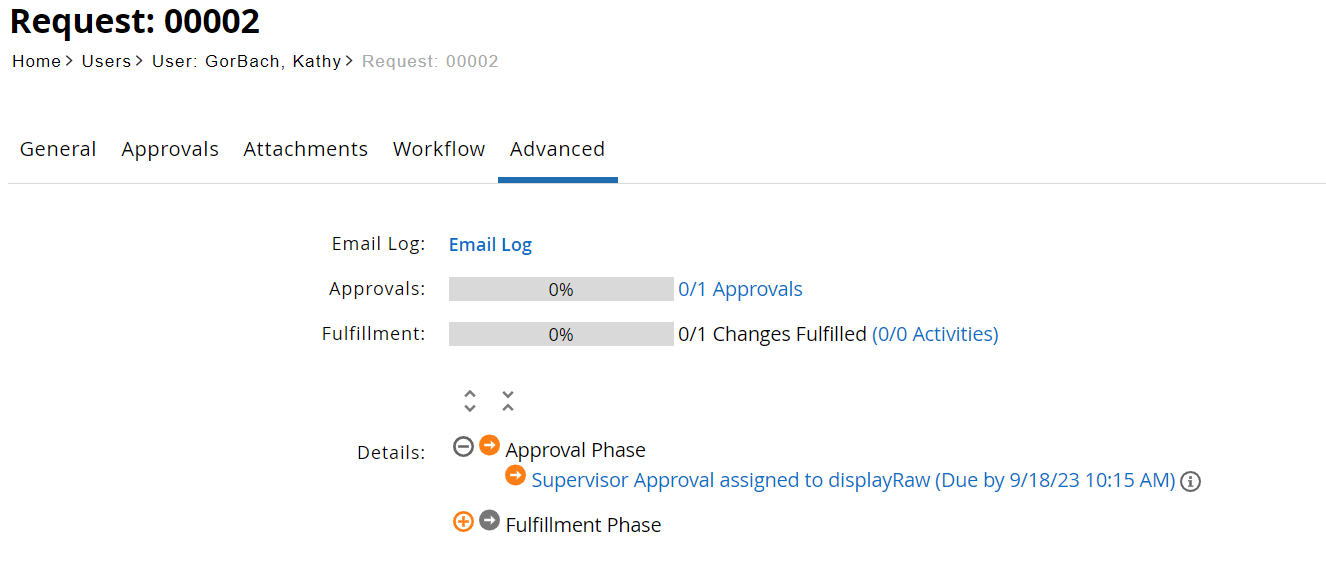This screenshot has width=1326, height=567.
Task: Open the info icon after Supervisor Approval
Action: tap(1190, 481)
